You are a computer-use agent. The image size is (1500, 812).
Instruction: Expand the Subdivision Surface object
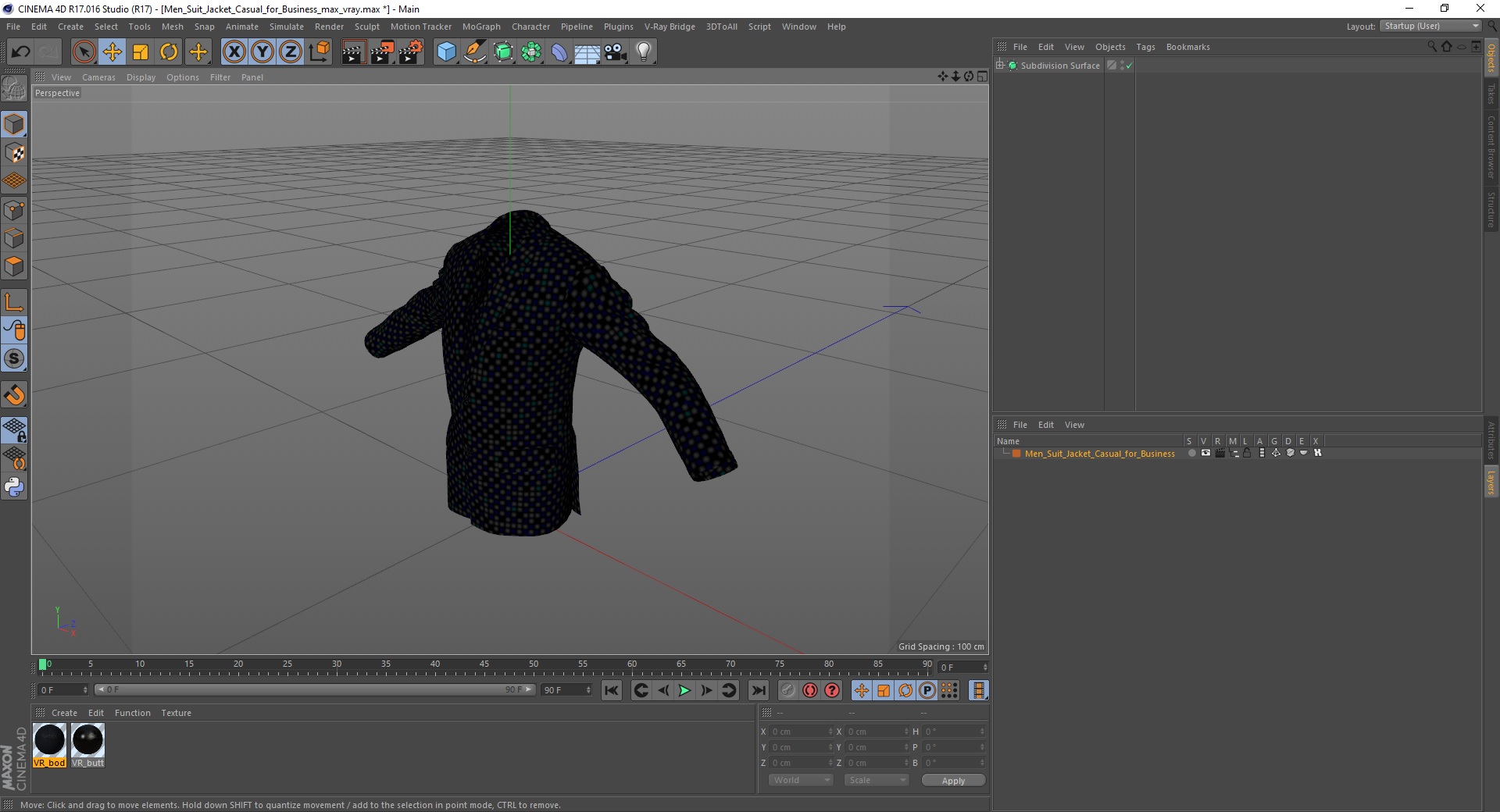coord(1000,66)
